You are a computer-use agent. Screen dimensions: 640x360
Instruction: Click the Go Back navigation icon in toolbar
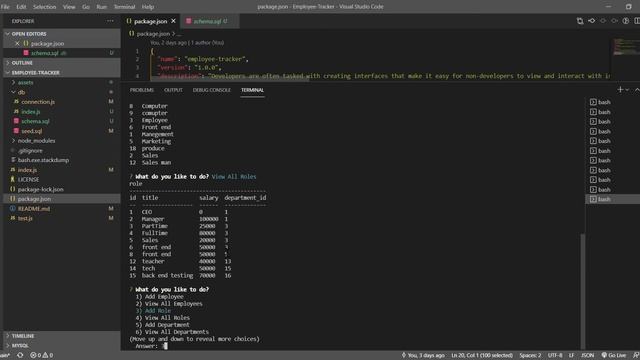point(591,21)
